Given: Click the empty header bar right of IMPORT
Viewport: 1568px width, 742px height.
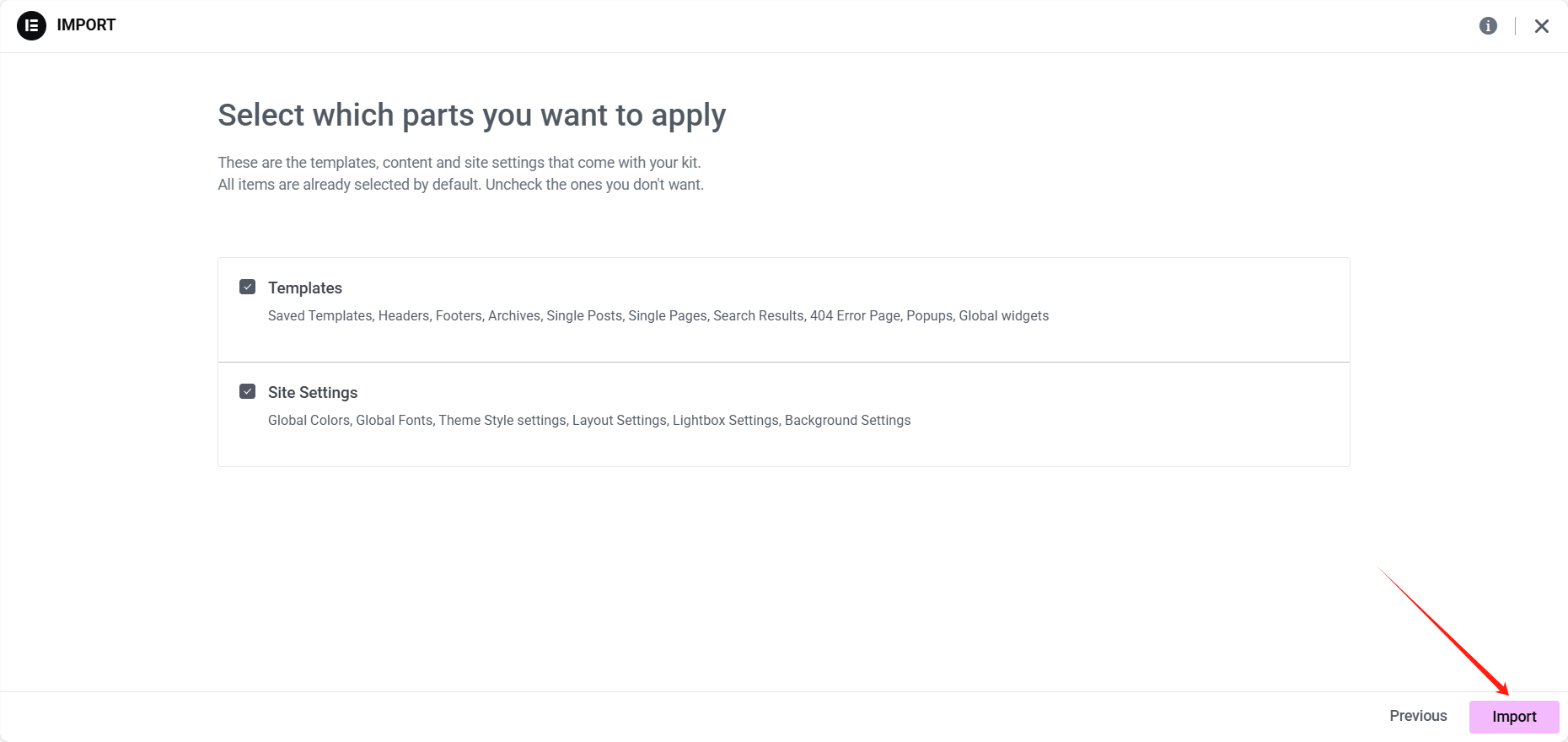Looking at the screenshot, I should [759, 25].
